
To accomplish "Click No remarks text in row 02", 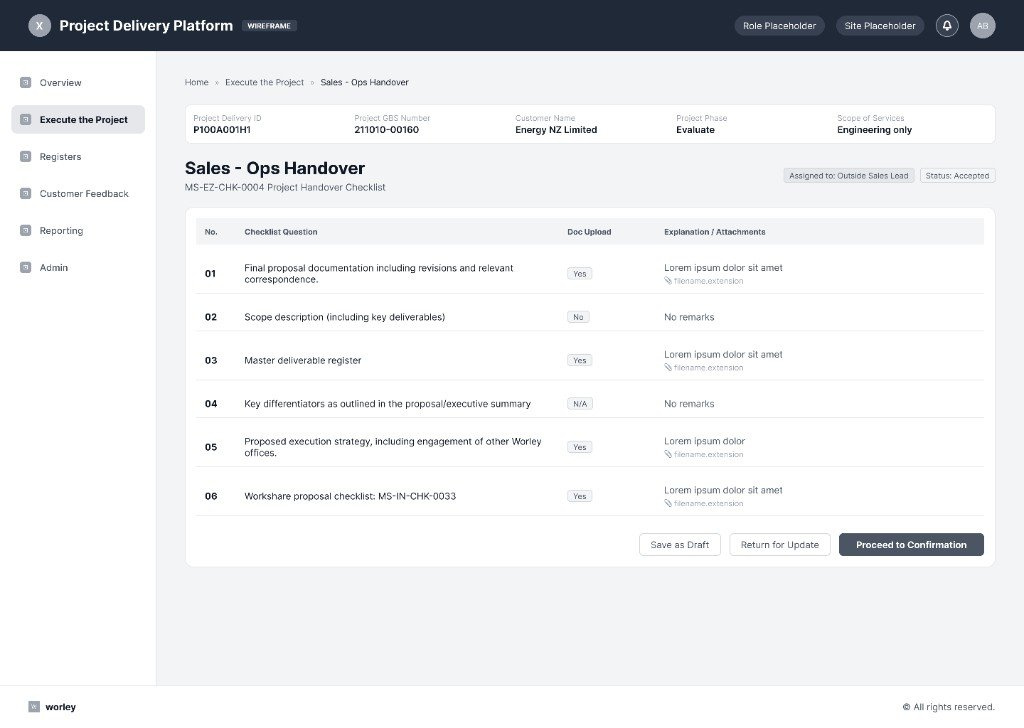I will (689, 317).
